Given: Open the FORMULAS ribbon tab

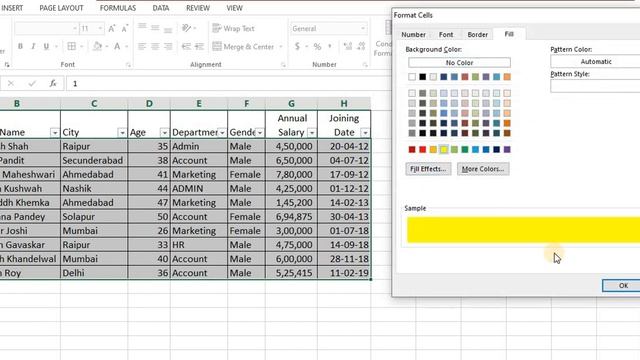Looking at the screenshot, I should click(x=118, y=8).
